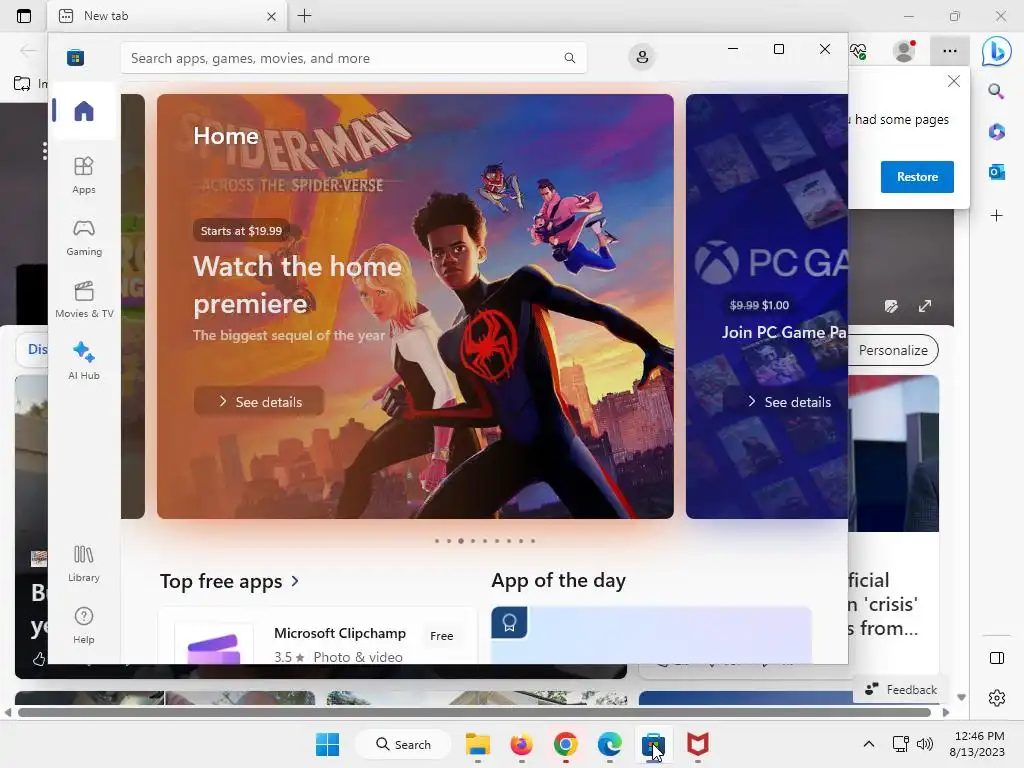1024x768 pixels.
Task: Open Firefox from the taskbar
Action: pos(521,744)
